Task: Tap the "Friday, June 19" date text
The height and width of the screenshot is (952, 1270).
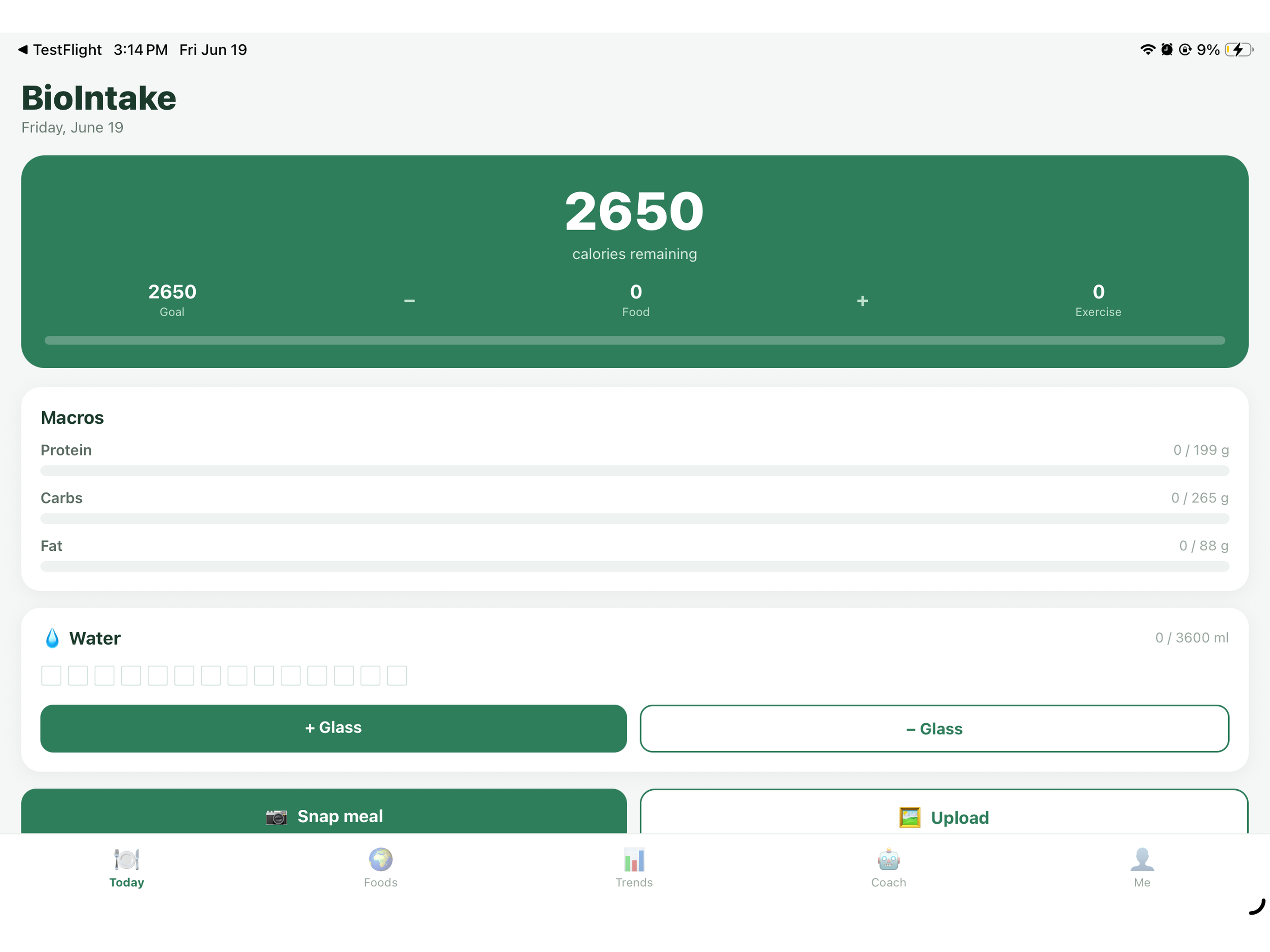Action: pos(73,127)
